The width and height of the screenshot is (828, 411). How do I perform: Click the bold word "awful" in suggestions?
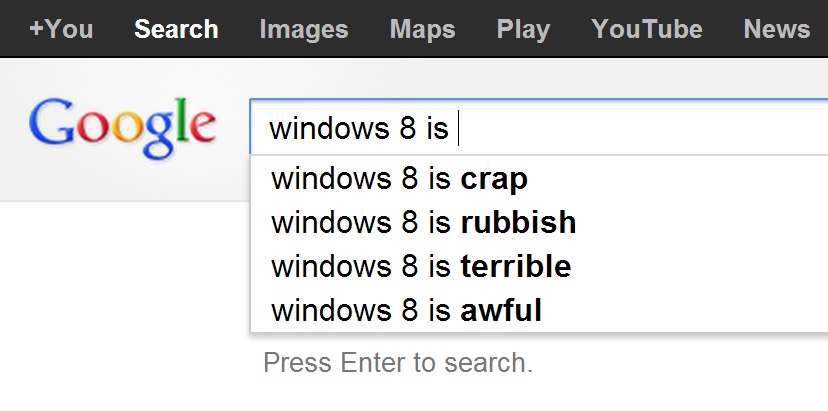[501, 311]
